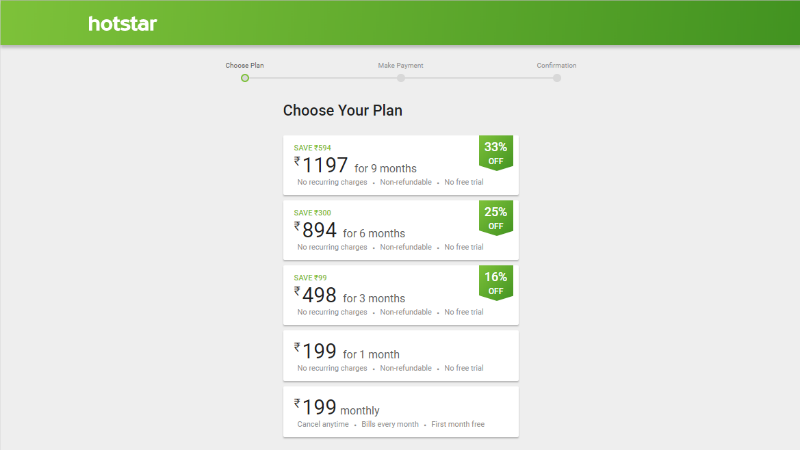Click the Make Payment step label
This screenshot has height=450, width=800.
tap(401, 65)
